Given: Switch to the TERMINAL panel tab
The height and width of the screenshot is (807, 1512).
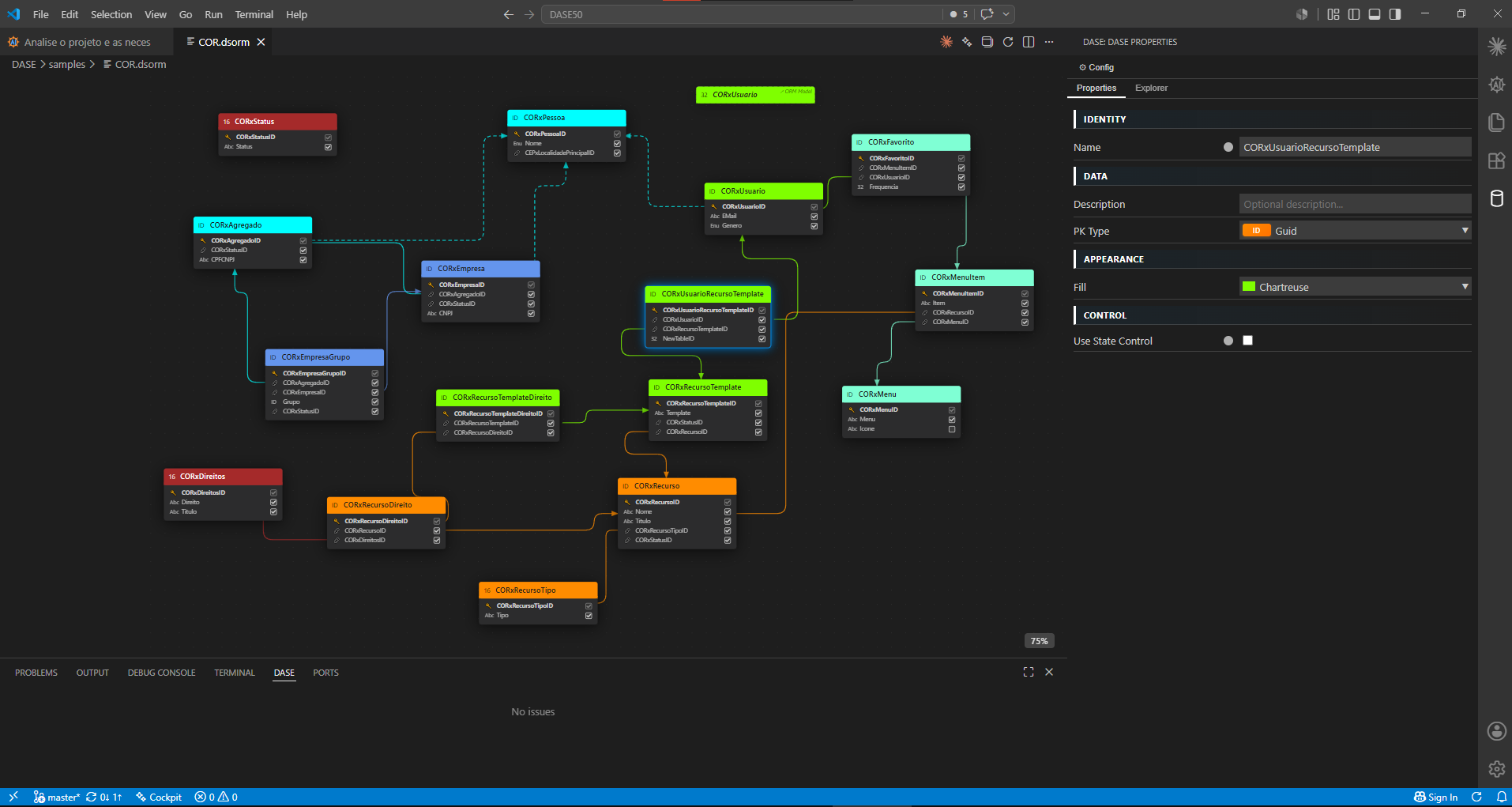Looking at the screenshot, I should tap(235, 673).
